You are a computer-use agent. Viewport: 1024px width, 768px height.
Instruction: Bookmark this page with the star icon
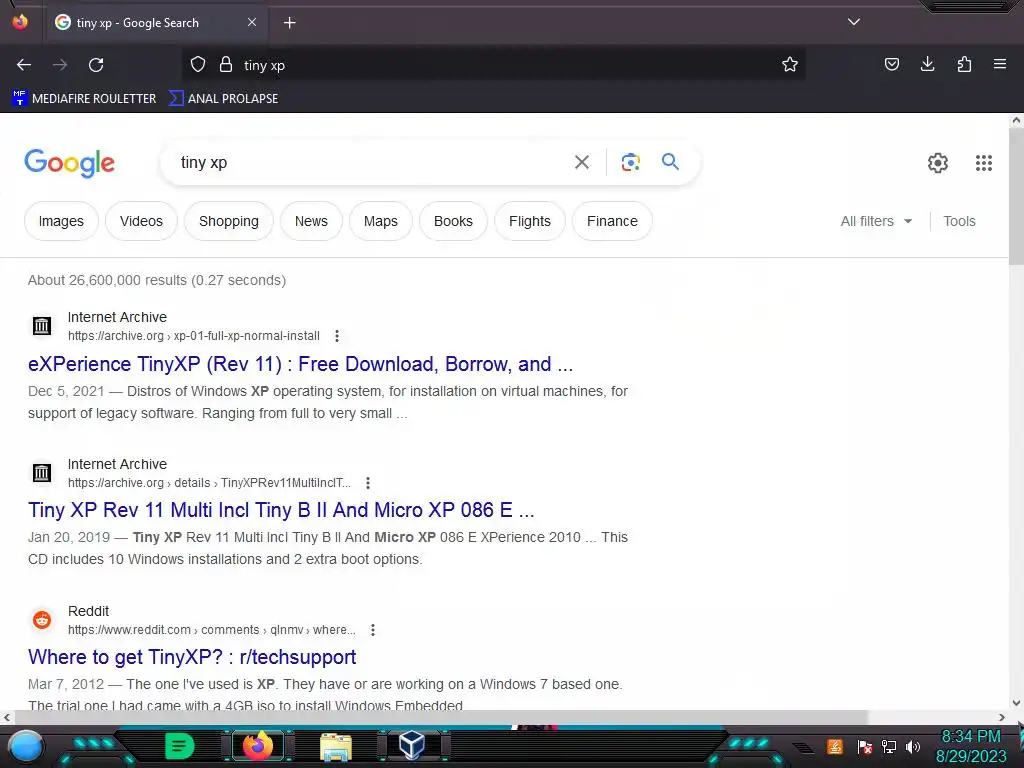click(790, 64)
